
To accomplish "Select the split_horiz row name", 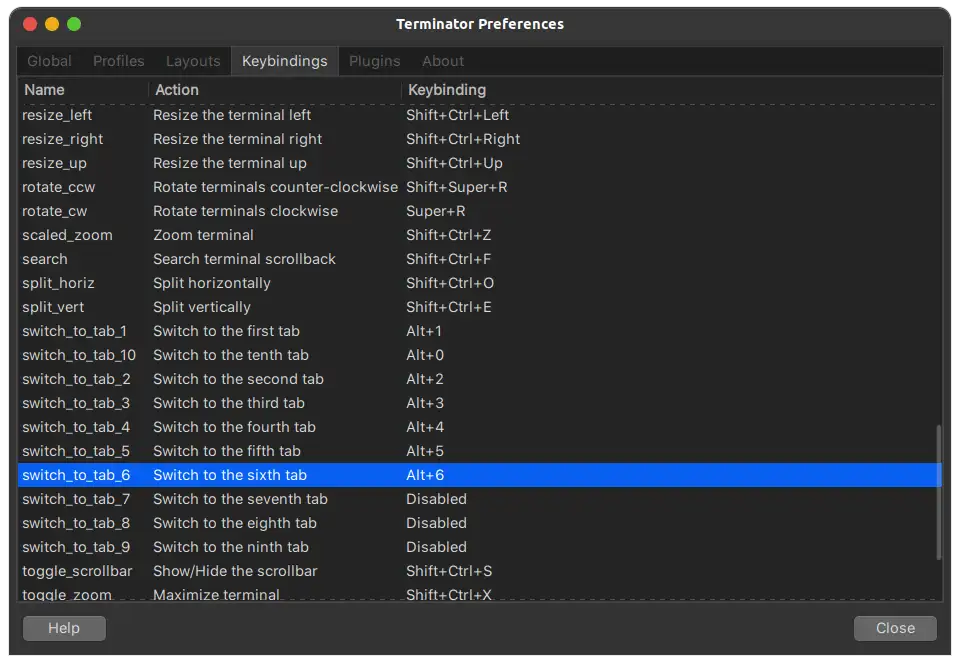I will (x=58, y=283).
